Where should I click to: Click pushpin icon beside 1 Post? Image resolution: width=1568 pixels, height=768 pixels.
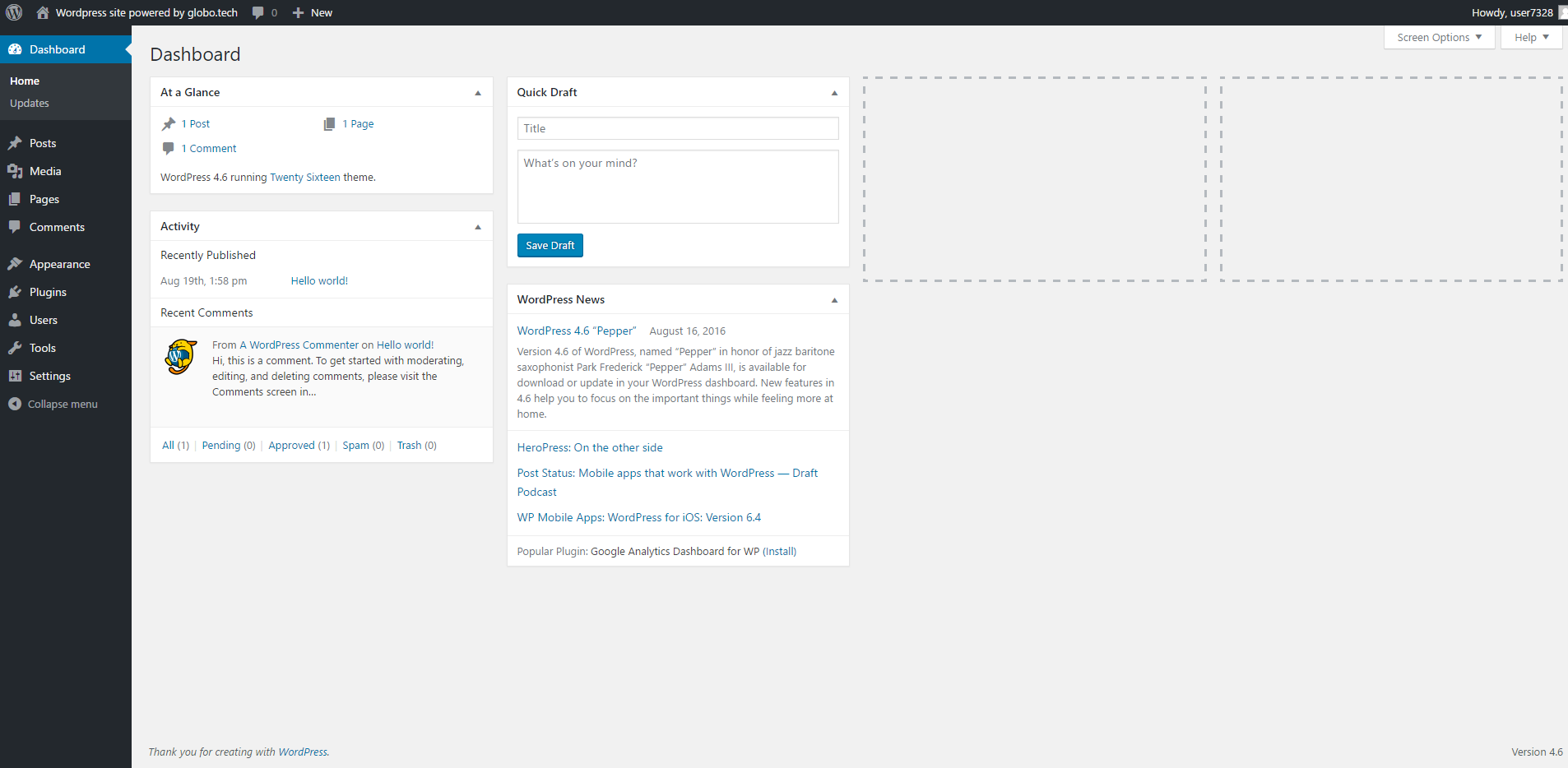coord(169,123)
